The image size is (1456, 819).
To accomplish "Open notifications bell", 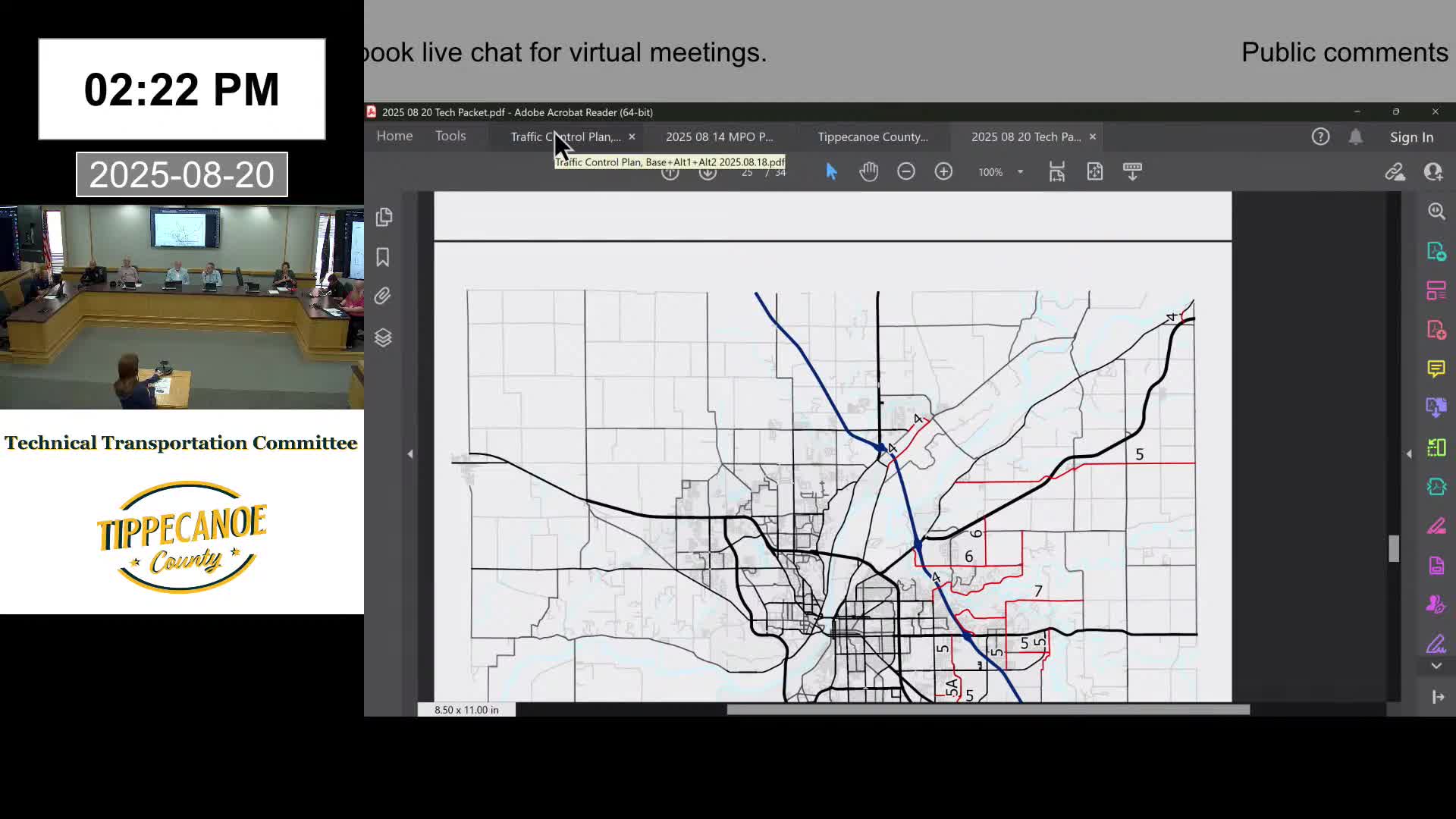I will pos(1355,137).
